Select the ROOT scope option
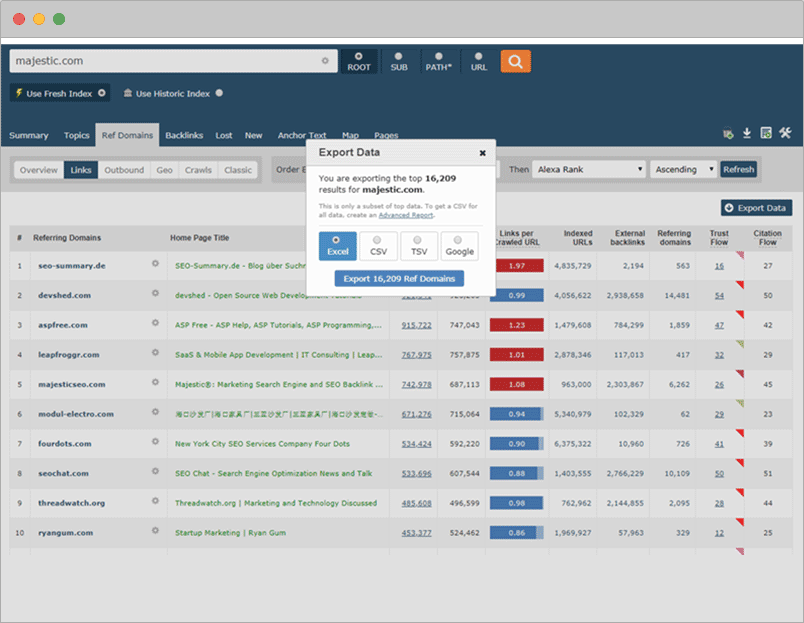 (359, 62)
